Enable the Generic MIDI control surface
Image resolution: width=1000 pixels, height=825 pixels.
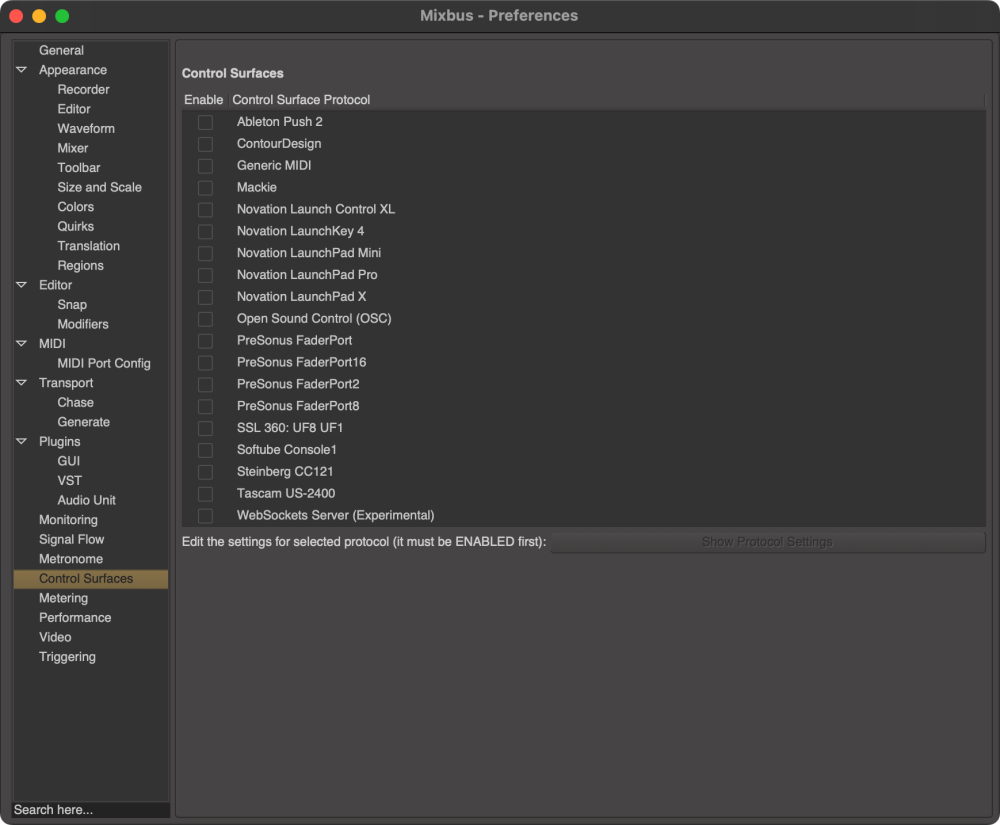click(205, 165)
